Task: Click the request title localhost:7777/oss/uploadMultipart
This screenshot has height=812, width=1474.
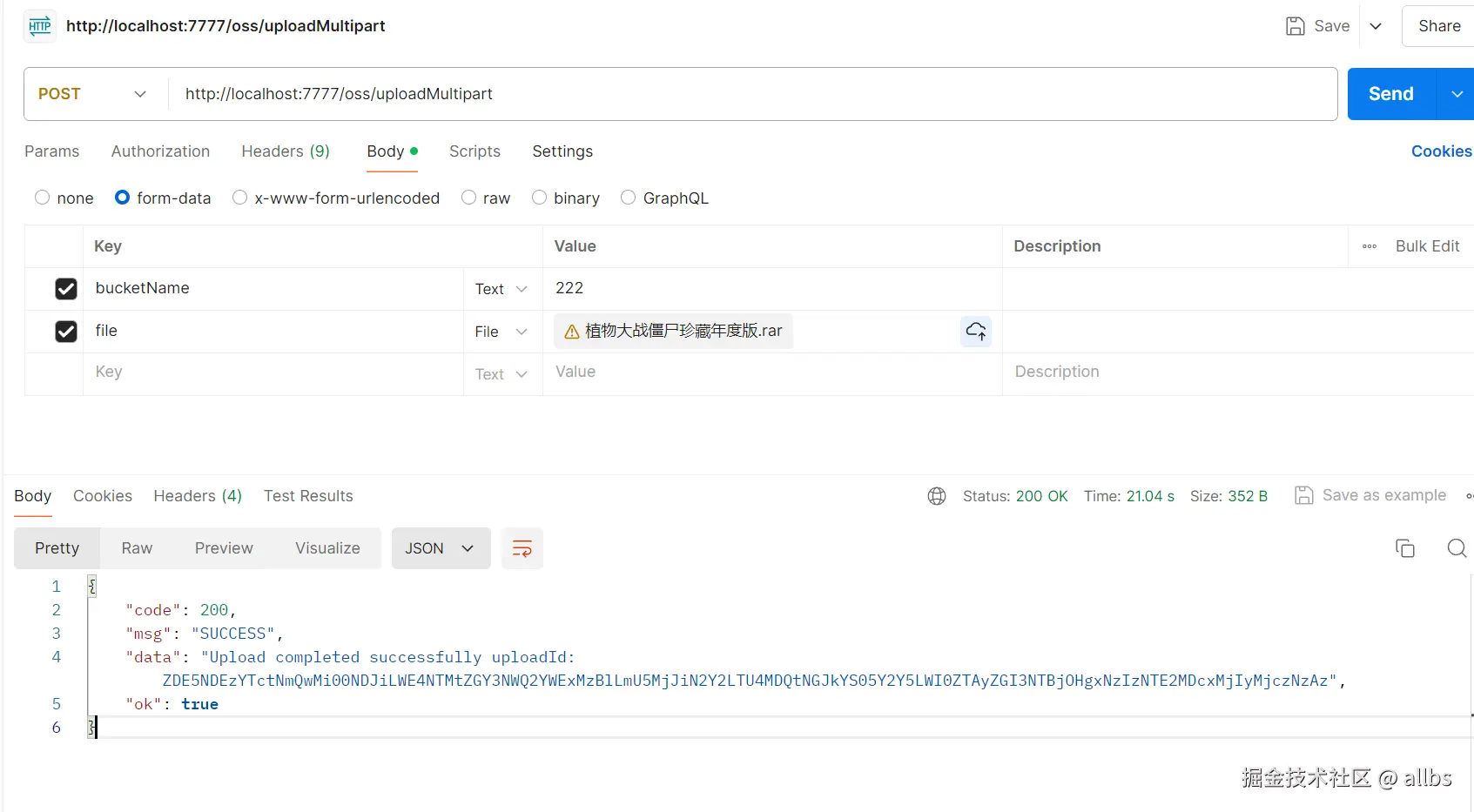Action: click(225, 26)
